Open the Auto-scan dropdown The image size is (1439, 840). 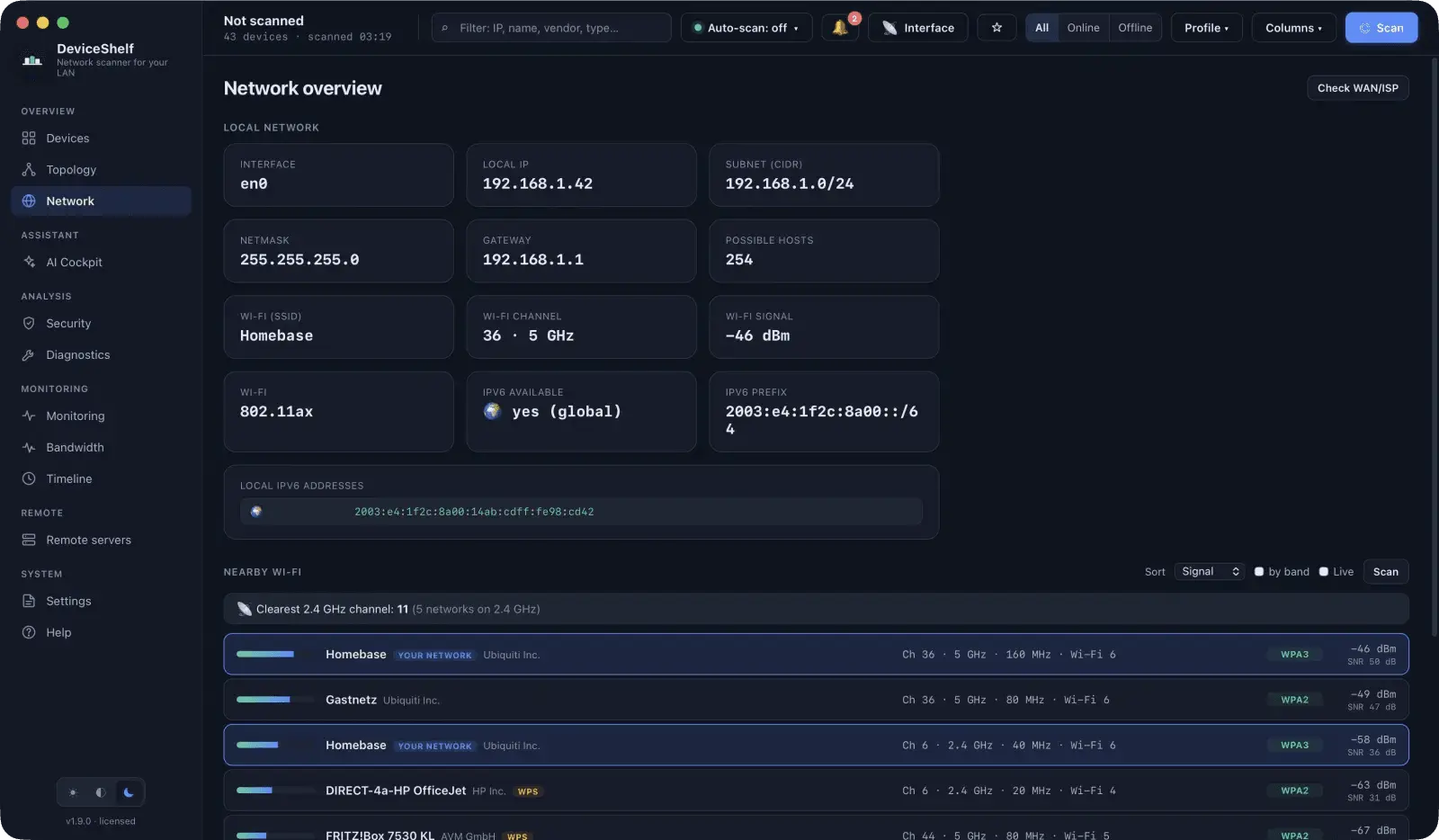(746, 28)
